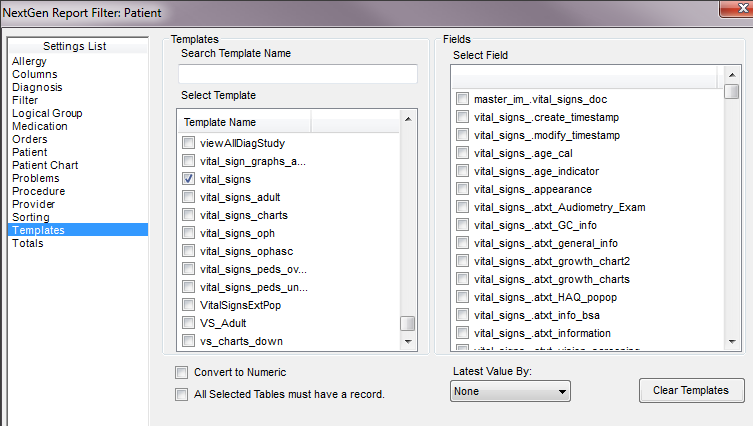This screenshot has width=753, height=426.
Task: Click the Search Template Name input field
Action: (298, 74)
